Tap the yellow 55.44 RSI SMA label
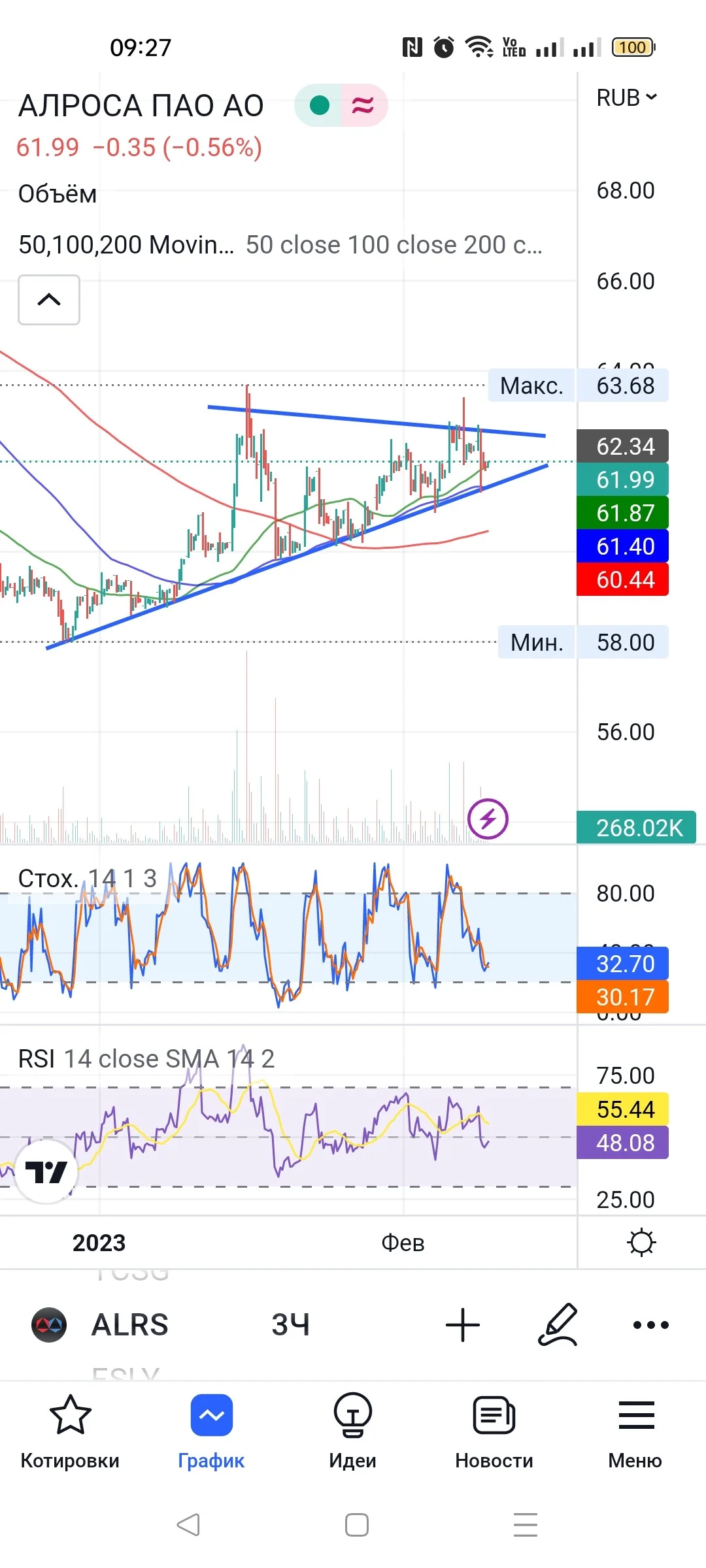Screen dimensions: 706x1568 [622, 1109]
